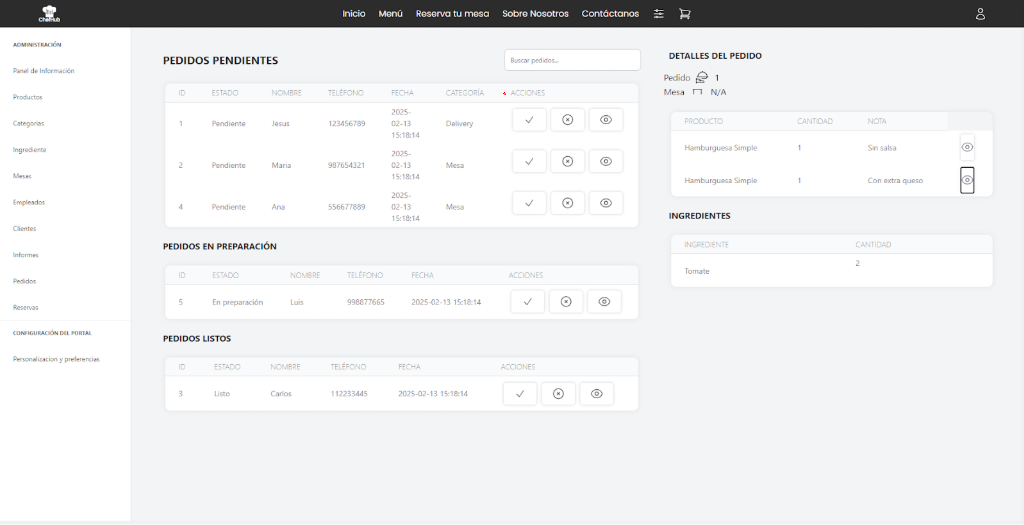Open Productos in admin sidebar
1024x525 pixels.
[x=27, y=97]
